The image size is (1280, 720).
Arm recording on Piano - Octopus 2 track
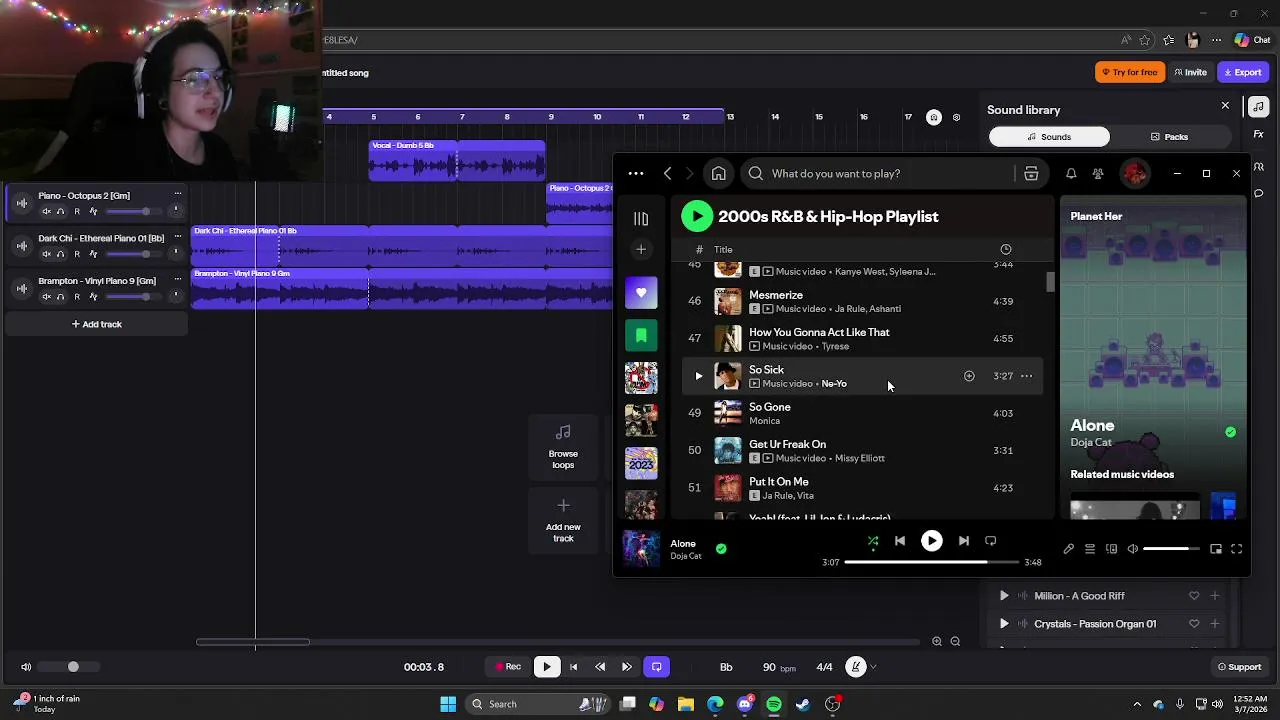[77, 211]
